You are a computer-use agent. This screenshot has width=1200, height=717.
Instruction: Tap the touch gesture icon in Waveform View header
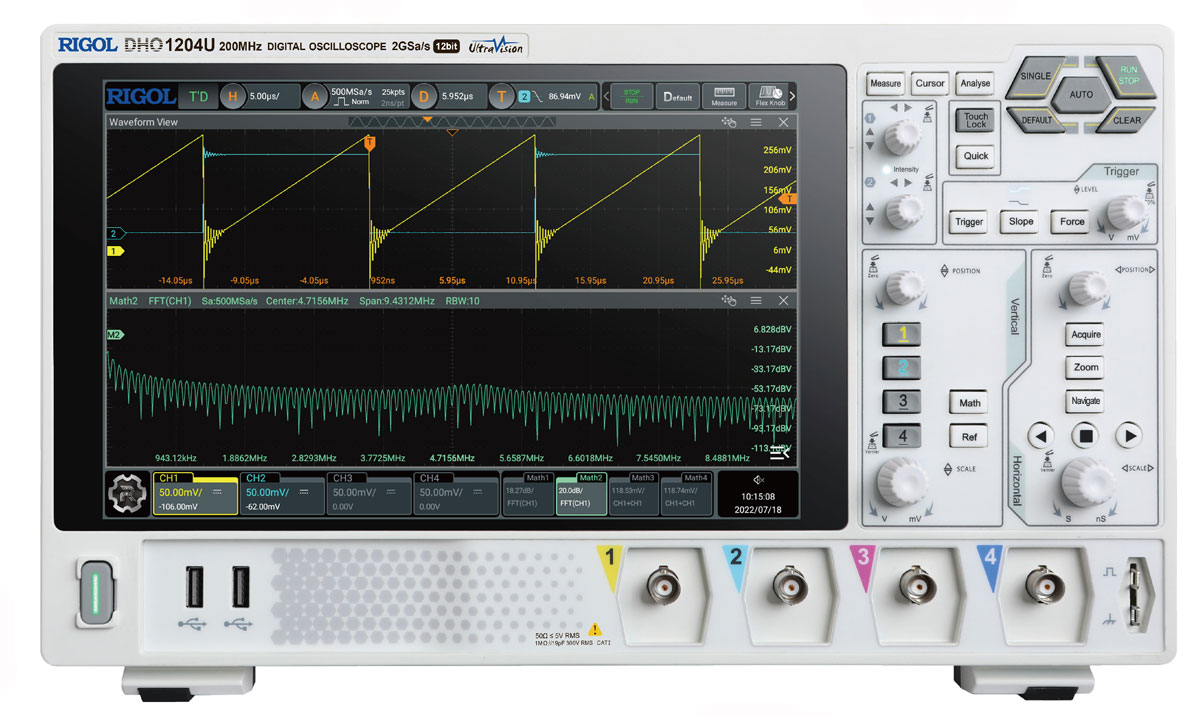729,122
